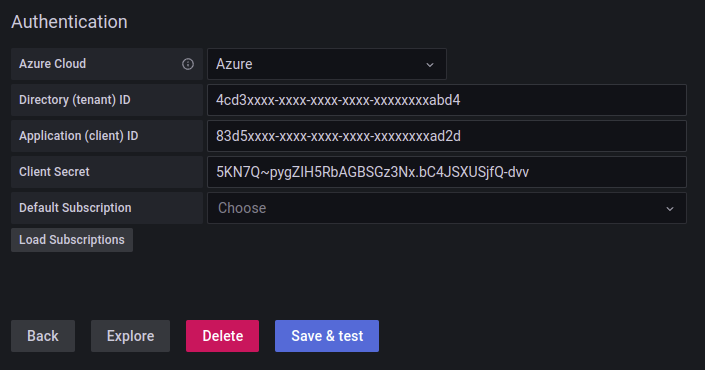Go back using the Back button
This screenshot has height=370, width=705.
43,336
